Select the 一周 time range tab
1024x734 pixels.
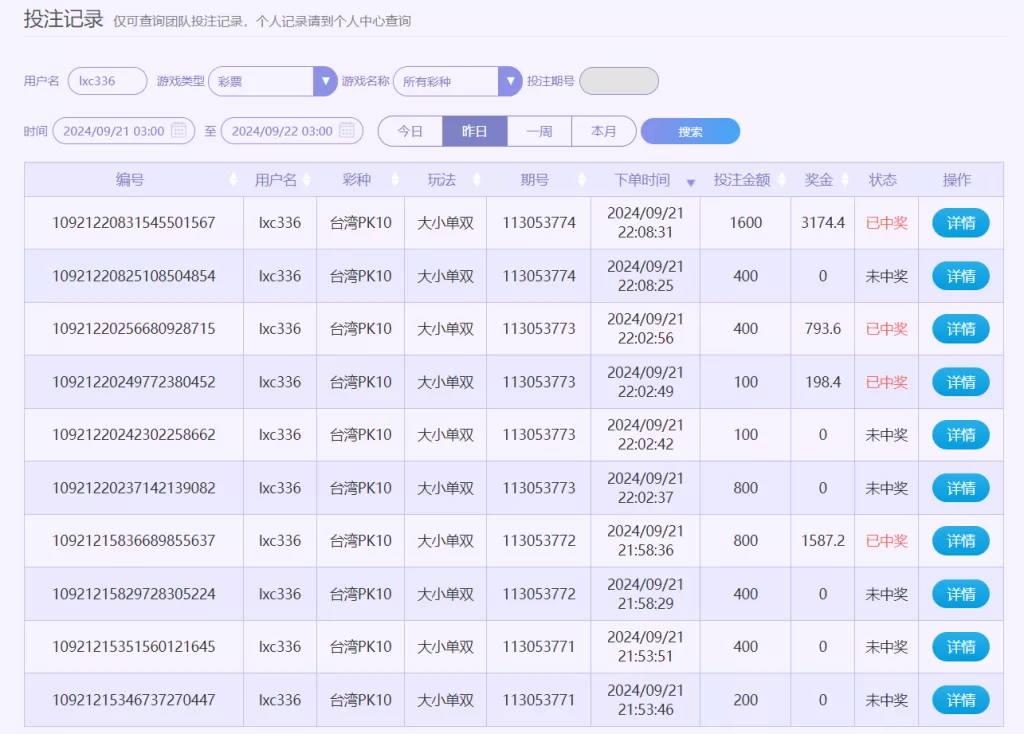pos(539,131)
